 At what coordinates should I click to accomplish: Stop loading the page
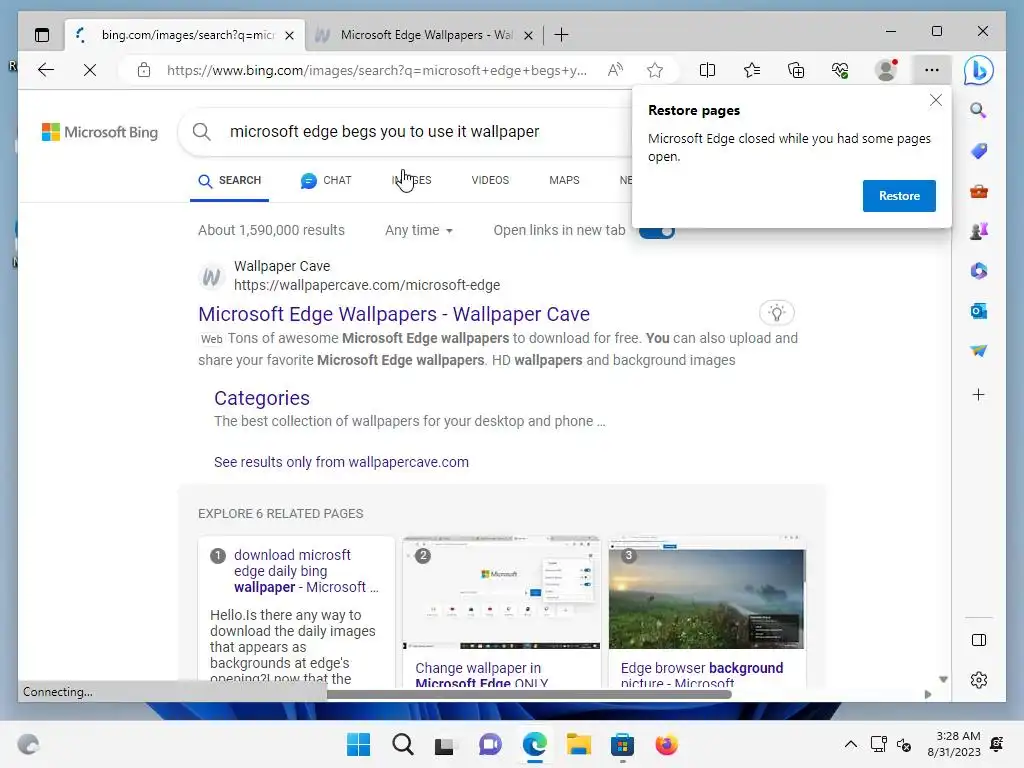point(90,70)
